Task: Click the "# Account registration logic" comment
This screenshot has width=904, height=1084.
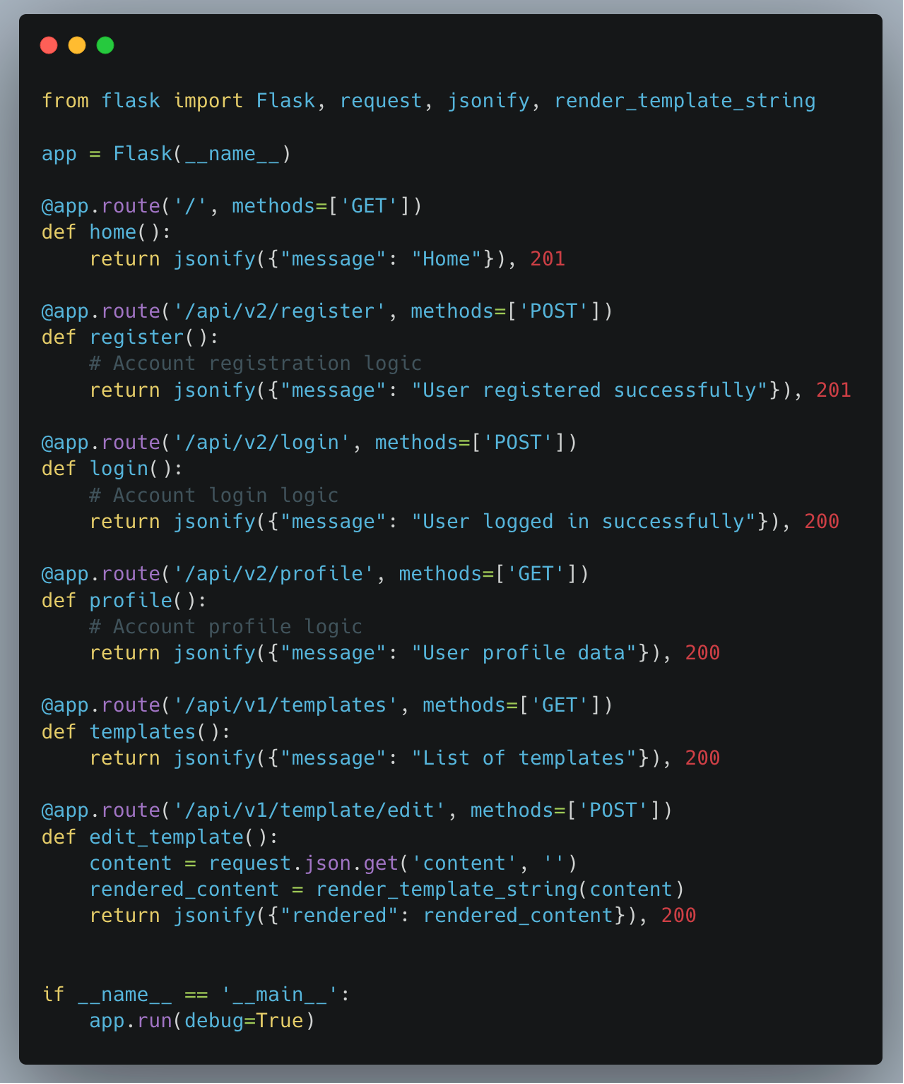Action: click(255, 364)
